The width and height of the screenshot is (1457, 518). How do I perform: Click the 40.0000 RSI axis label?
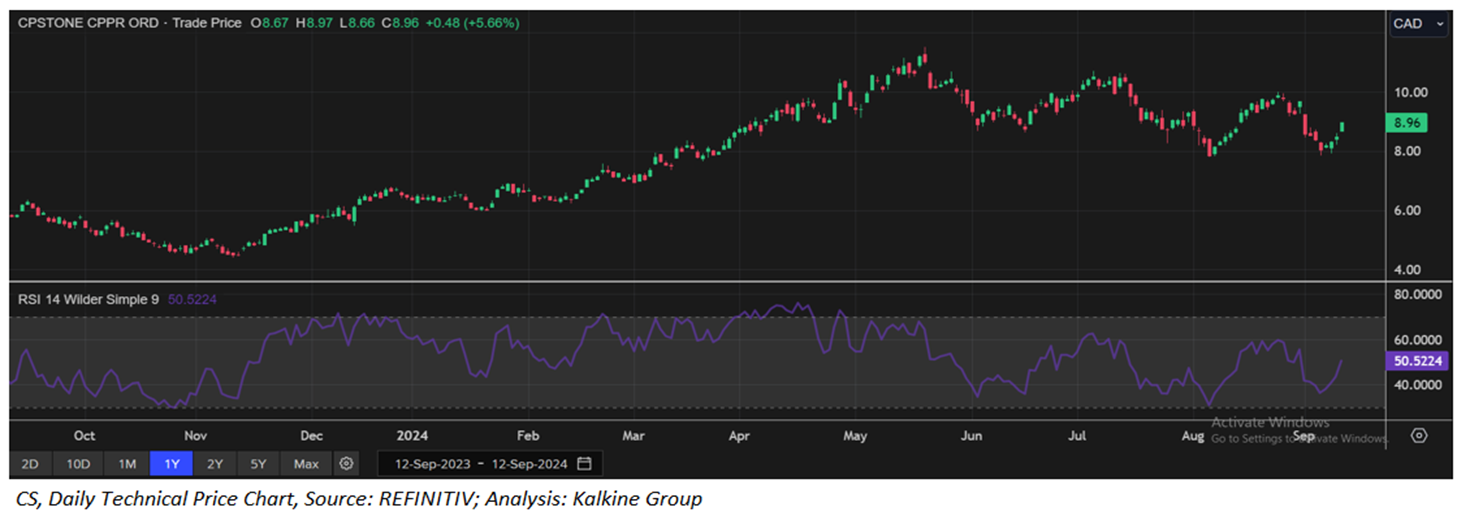tap(1418, 385)
